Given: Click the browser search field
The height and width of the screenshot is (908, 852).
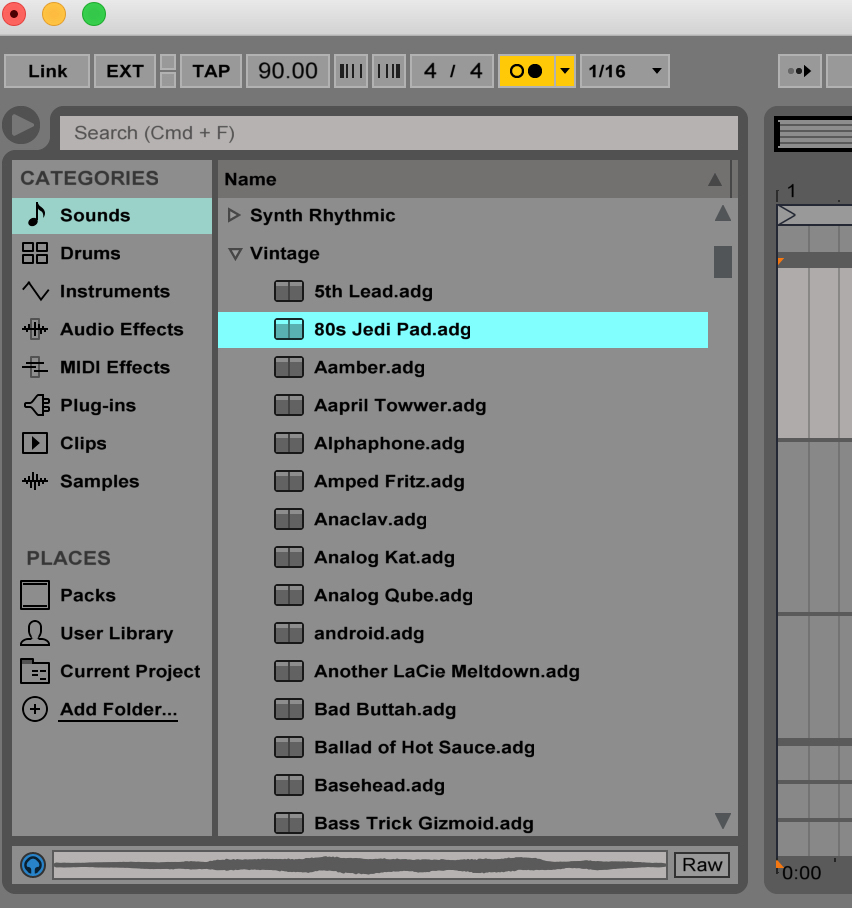Looking at the screenshot, I should pos(398,133).
